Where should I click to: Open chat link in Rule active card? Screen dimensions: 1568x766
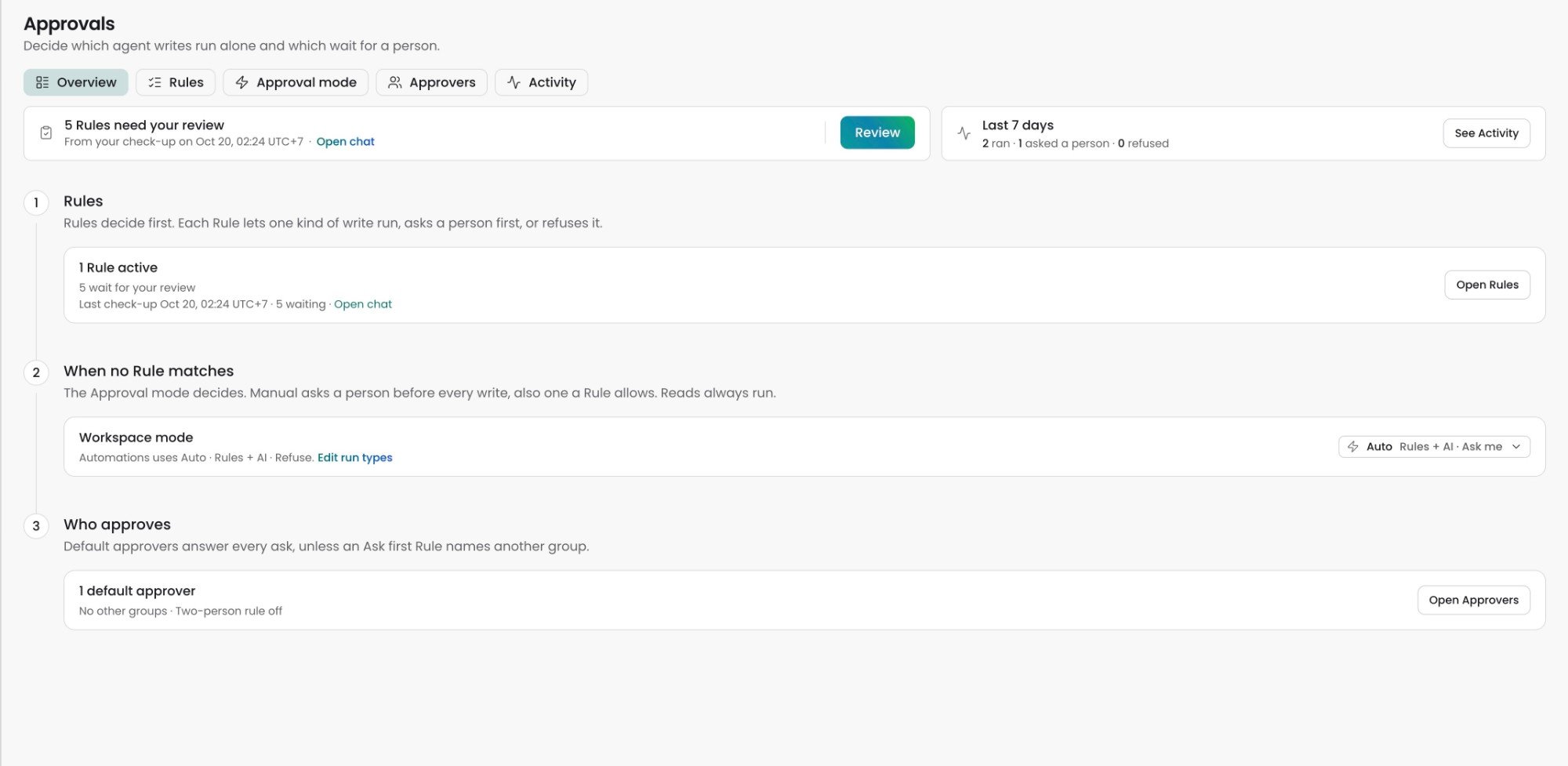tap(363, 304)
